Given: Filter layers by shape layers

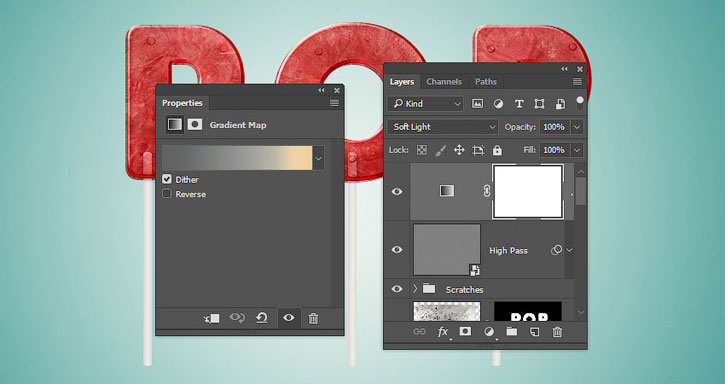Looking at the screenshot, I should 539,104.
